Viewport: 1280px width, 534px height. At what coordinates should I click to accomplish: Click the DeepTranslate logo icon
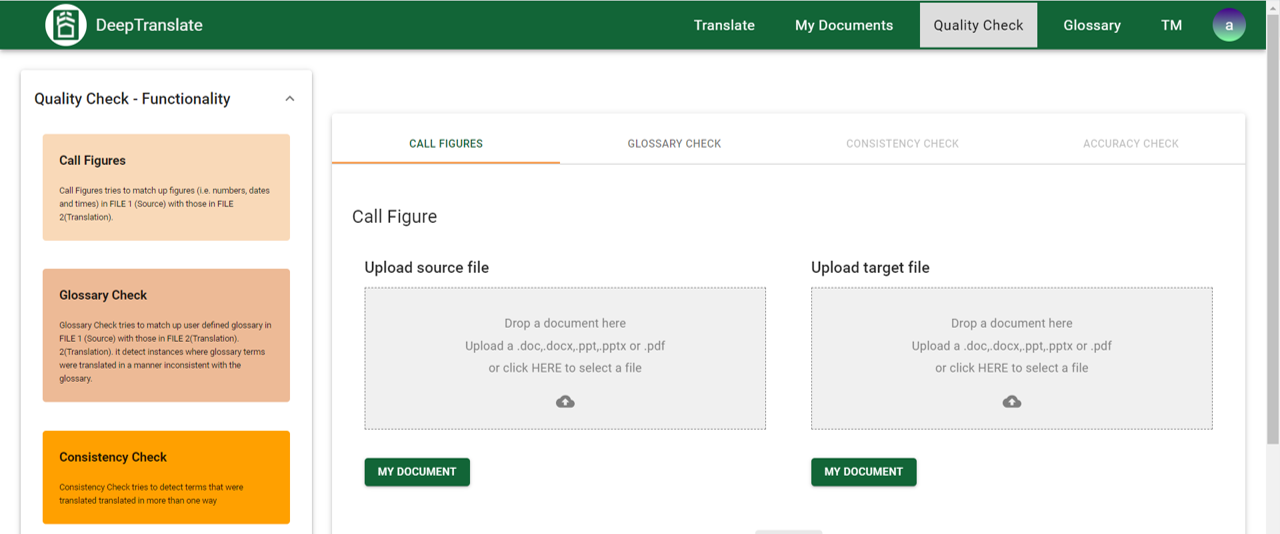coord(66,25)
